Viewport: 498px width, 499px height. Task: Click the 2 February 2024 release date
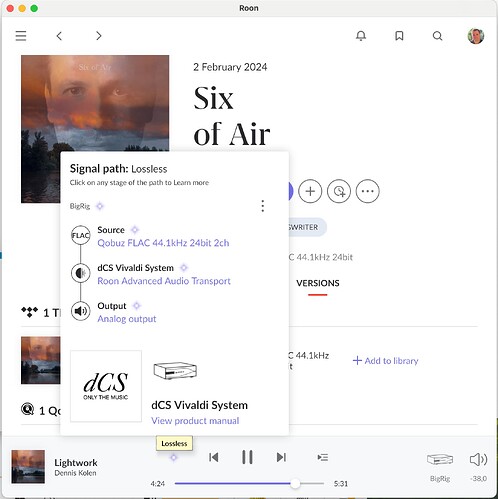click(x=230, y=67)
